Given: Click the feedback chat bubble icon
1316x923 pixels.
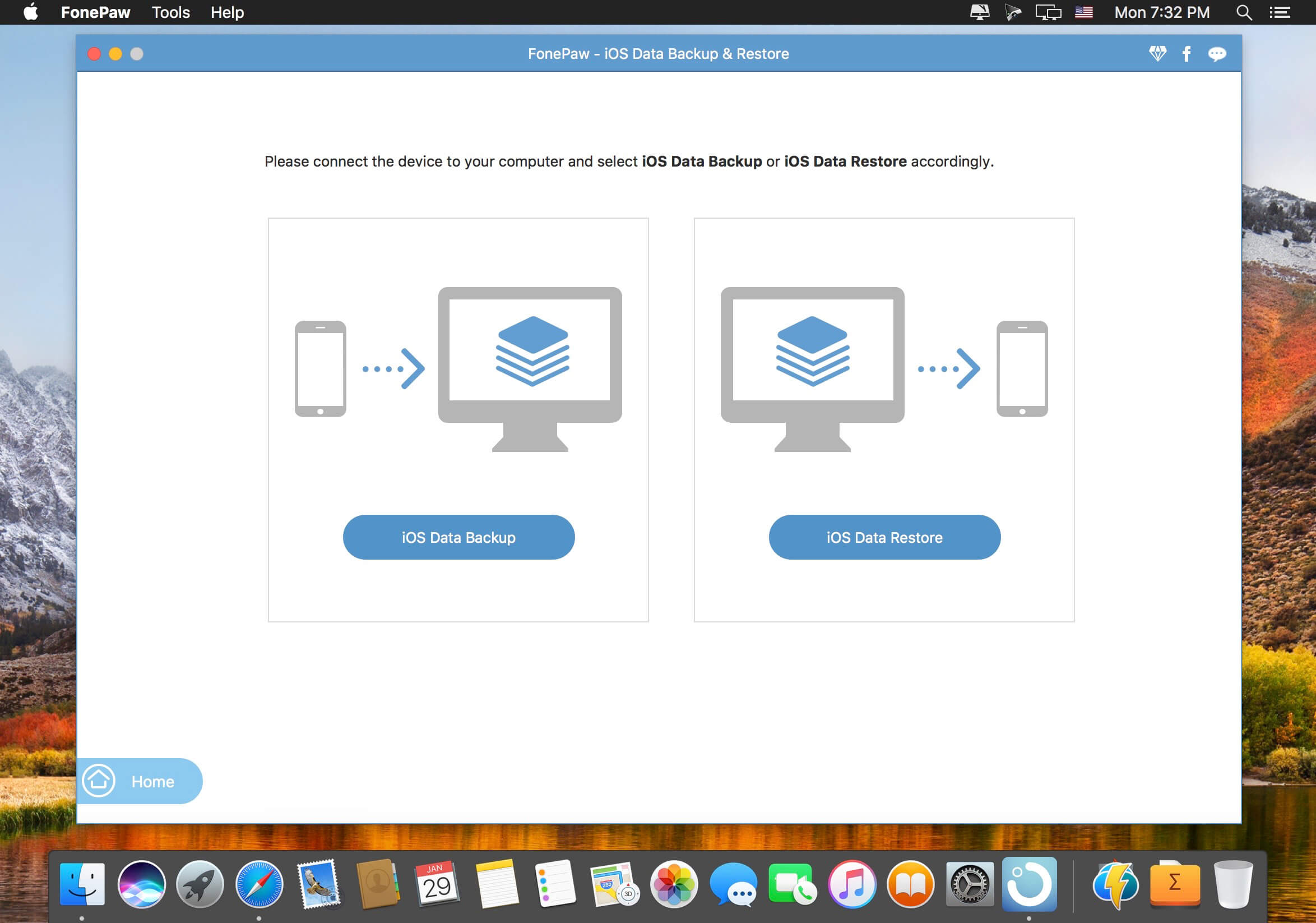Looking at the screenshot, I should click(1216, 54).
